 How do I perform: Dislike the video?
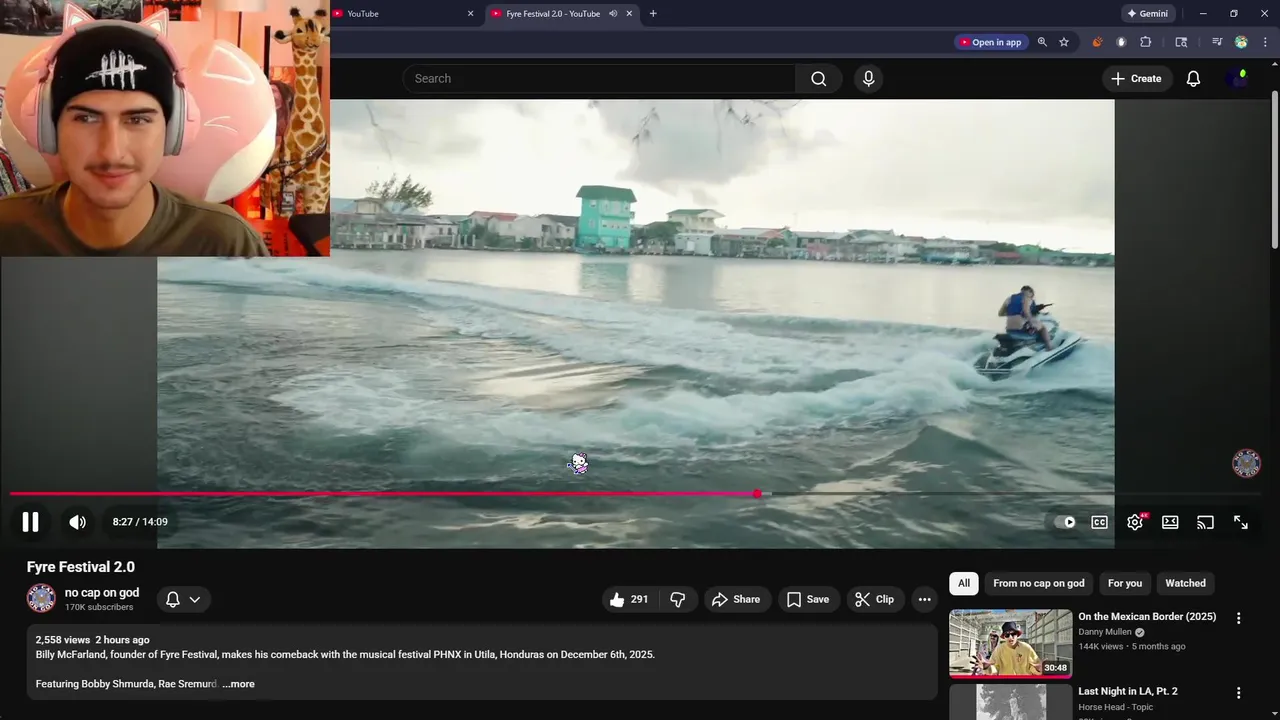coord(678,599)
